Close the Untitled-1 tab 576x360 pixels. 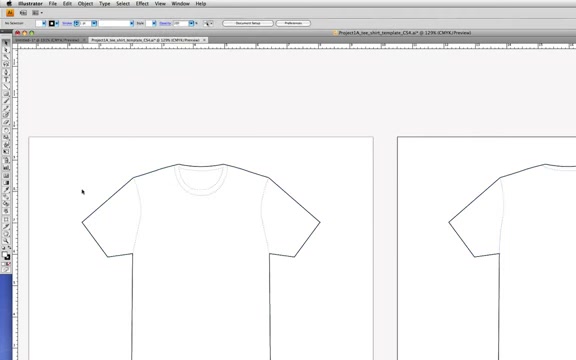pyautogui.click(x=84, y=40)
